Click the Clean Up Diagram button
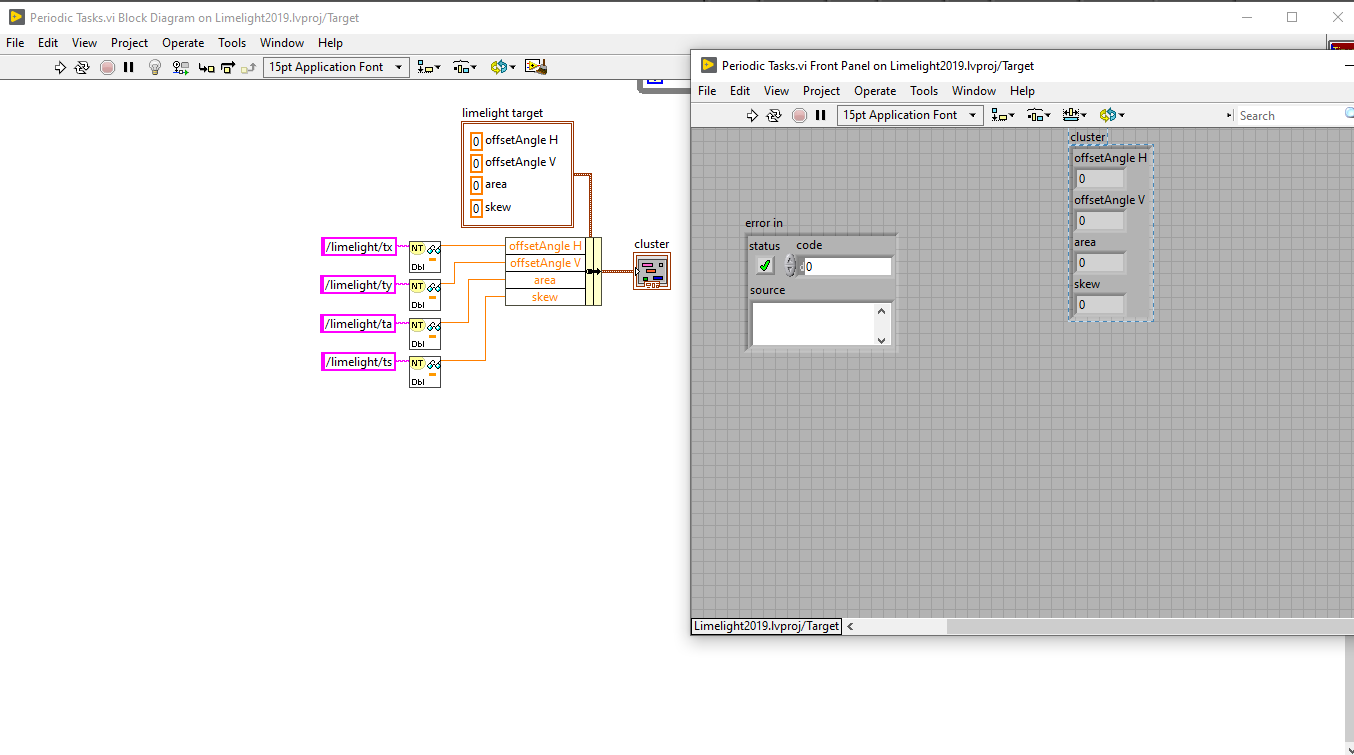Image resolution: width=1354 pixels, height=755 pixels. (536, 67)
